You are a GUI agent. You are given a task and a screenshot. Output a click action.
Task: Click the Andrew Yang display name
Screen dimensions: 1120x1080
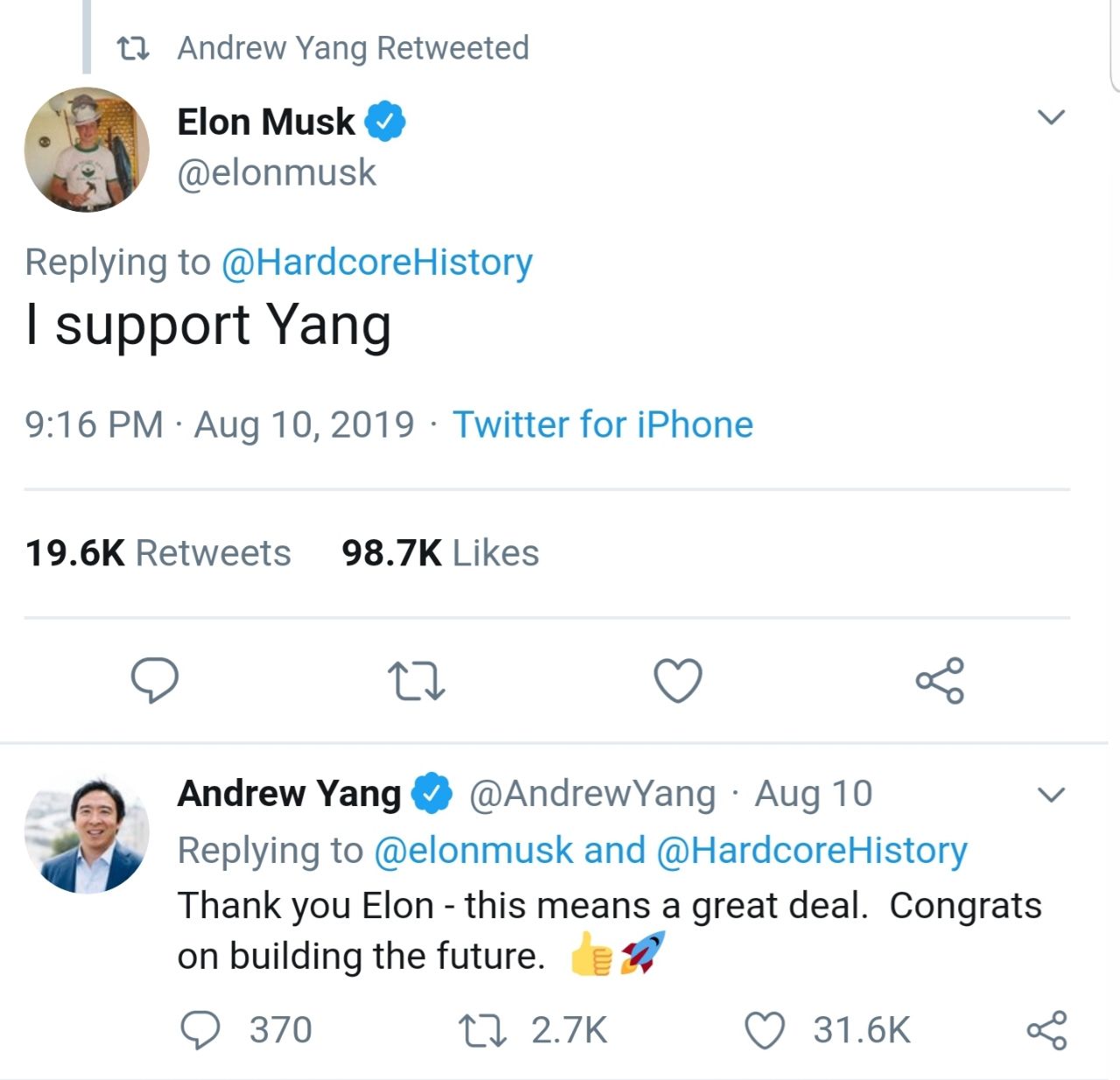[289, 794]
